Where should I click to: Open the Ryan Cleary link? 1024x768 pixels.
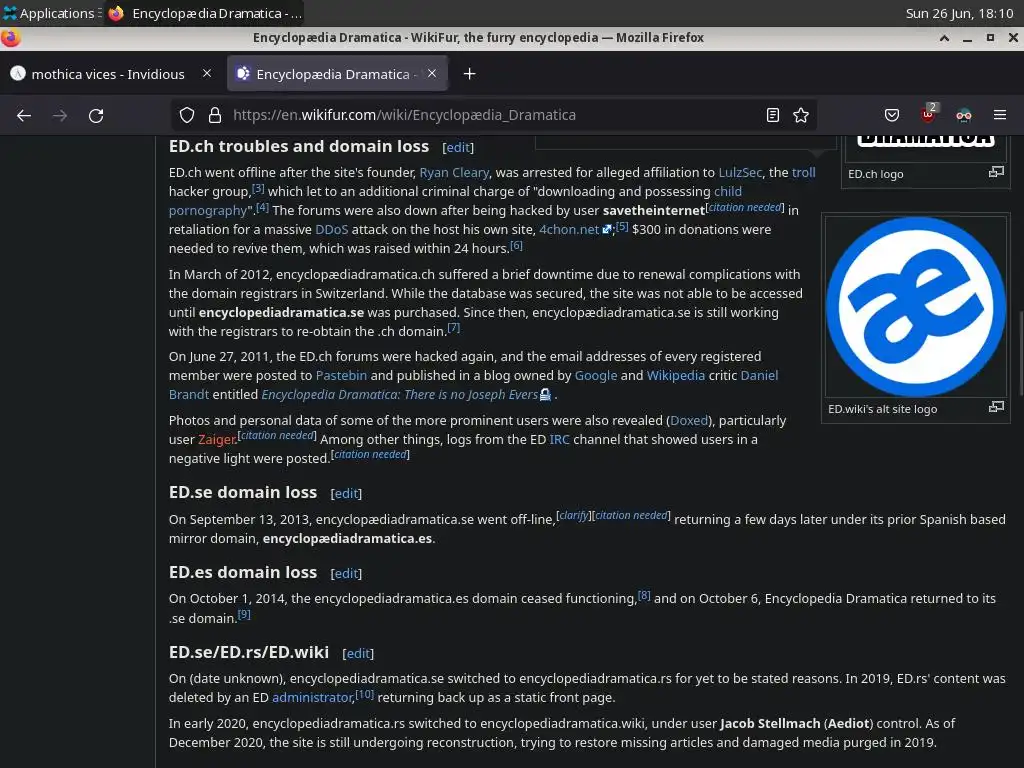coord(454,172)
